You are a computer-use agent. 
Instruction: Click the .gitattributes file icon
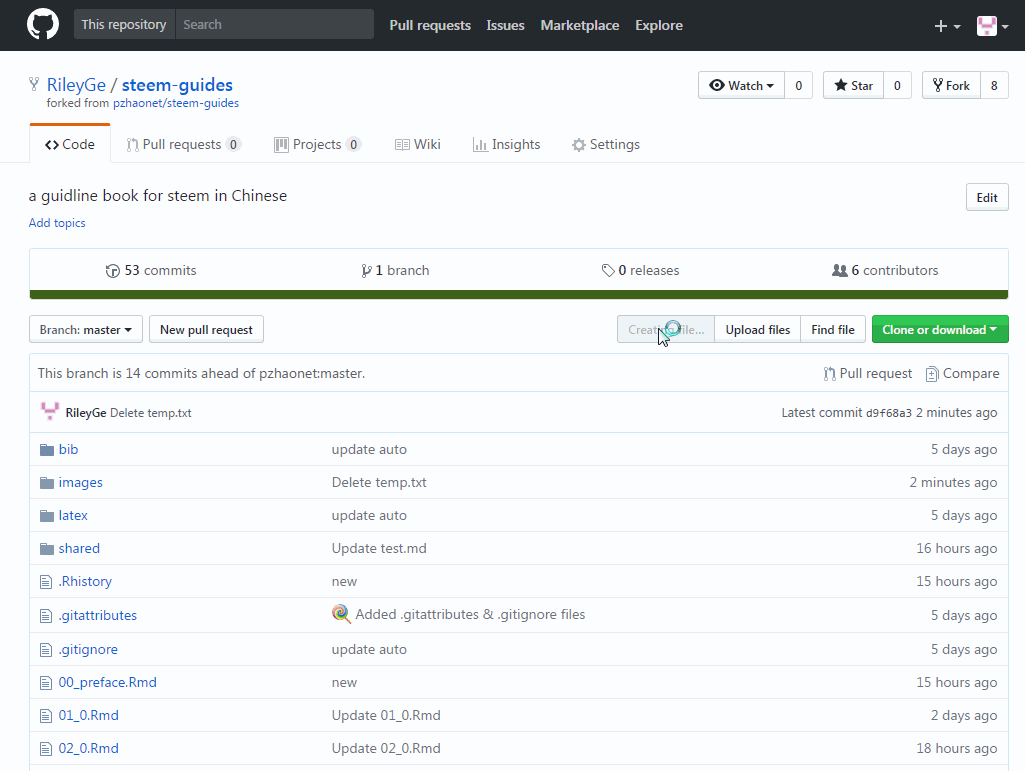coord(46,616)
